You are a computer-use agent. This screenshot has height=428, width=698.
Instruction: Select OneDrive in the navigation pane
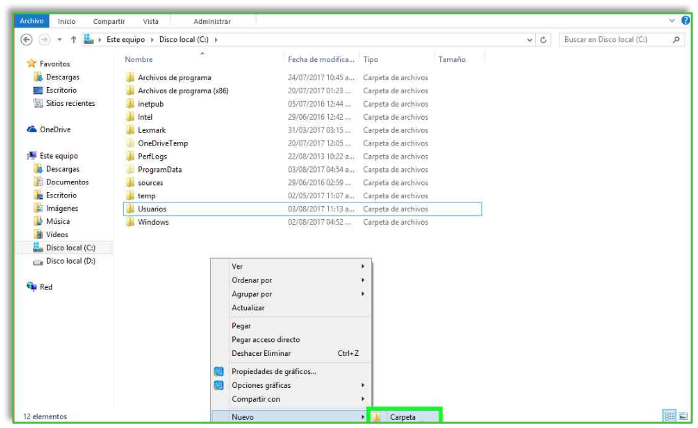point(54,129)
